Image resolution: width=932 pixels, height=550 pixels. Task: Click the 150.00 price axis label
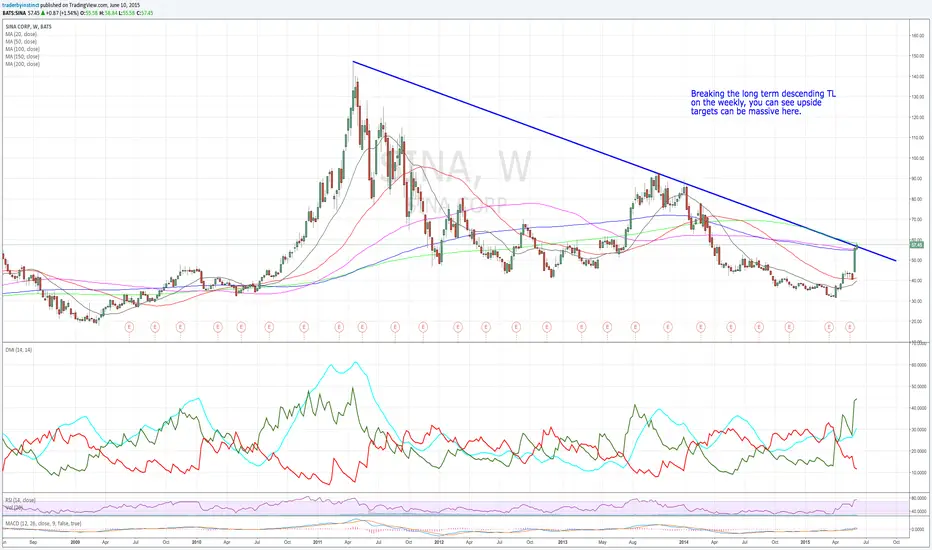[x=917, y=56]
